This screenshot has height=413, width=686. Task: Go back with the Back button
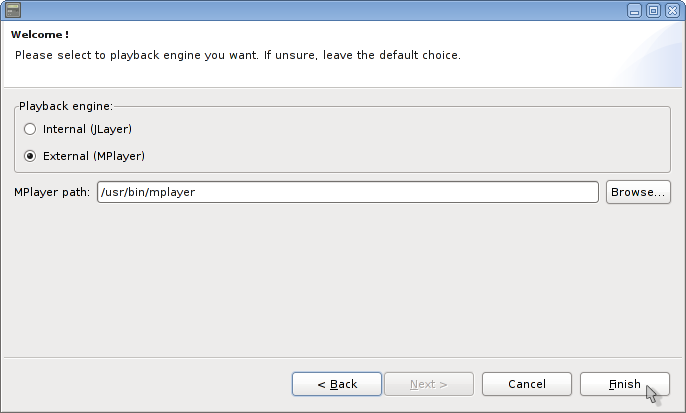pyautogui.click(x=337, y=384)
